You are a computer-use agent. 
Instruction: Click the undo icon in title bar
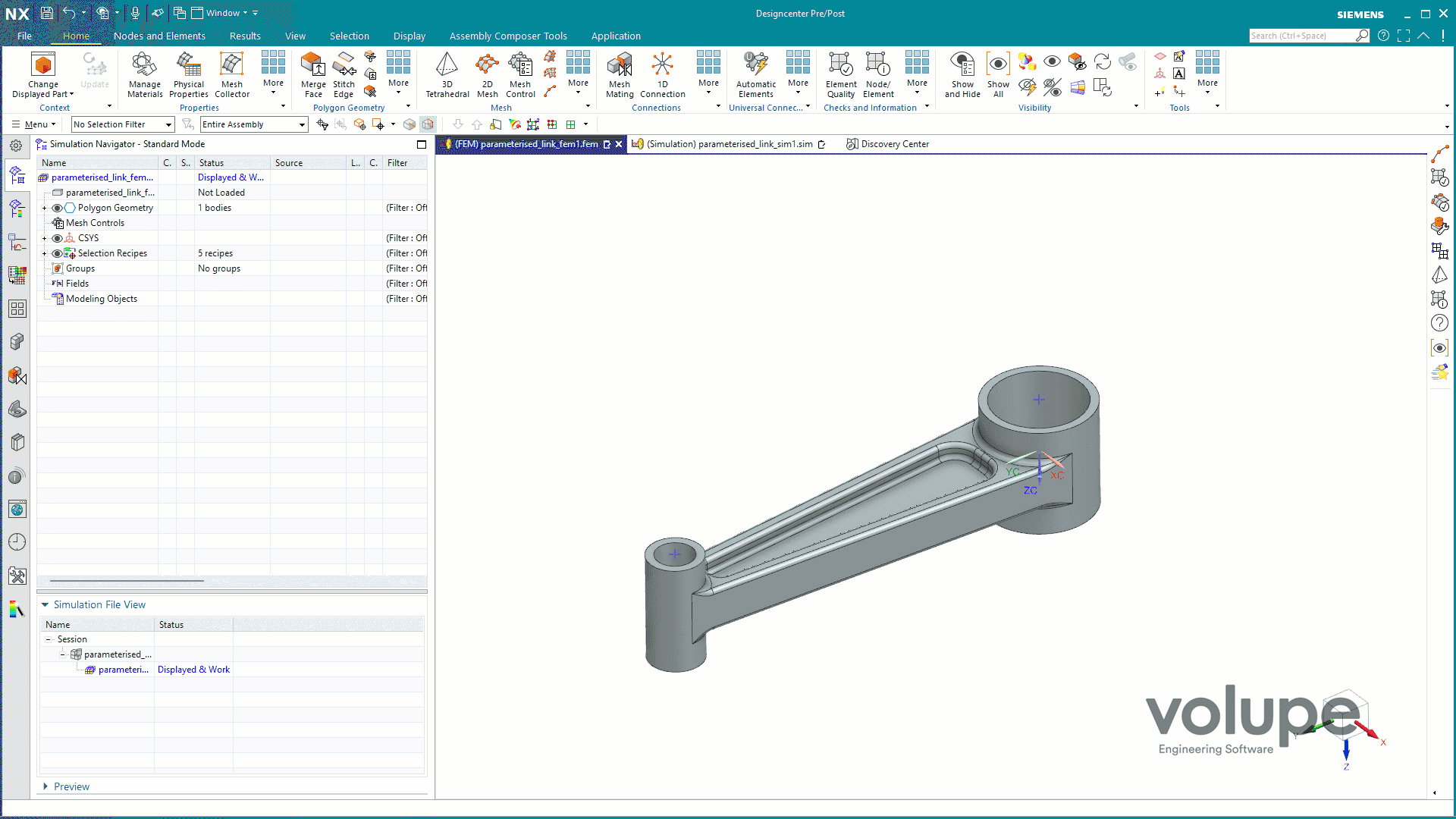(x=69, y=13)
